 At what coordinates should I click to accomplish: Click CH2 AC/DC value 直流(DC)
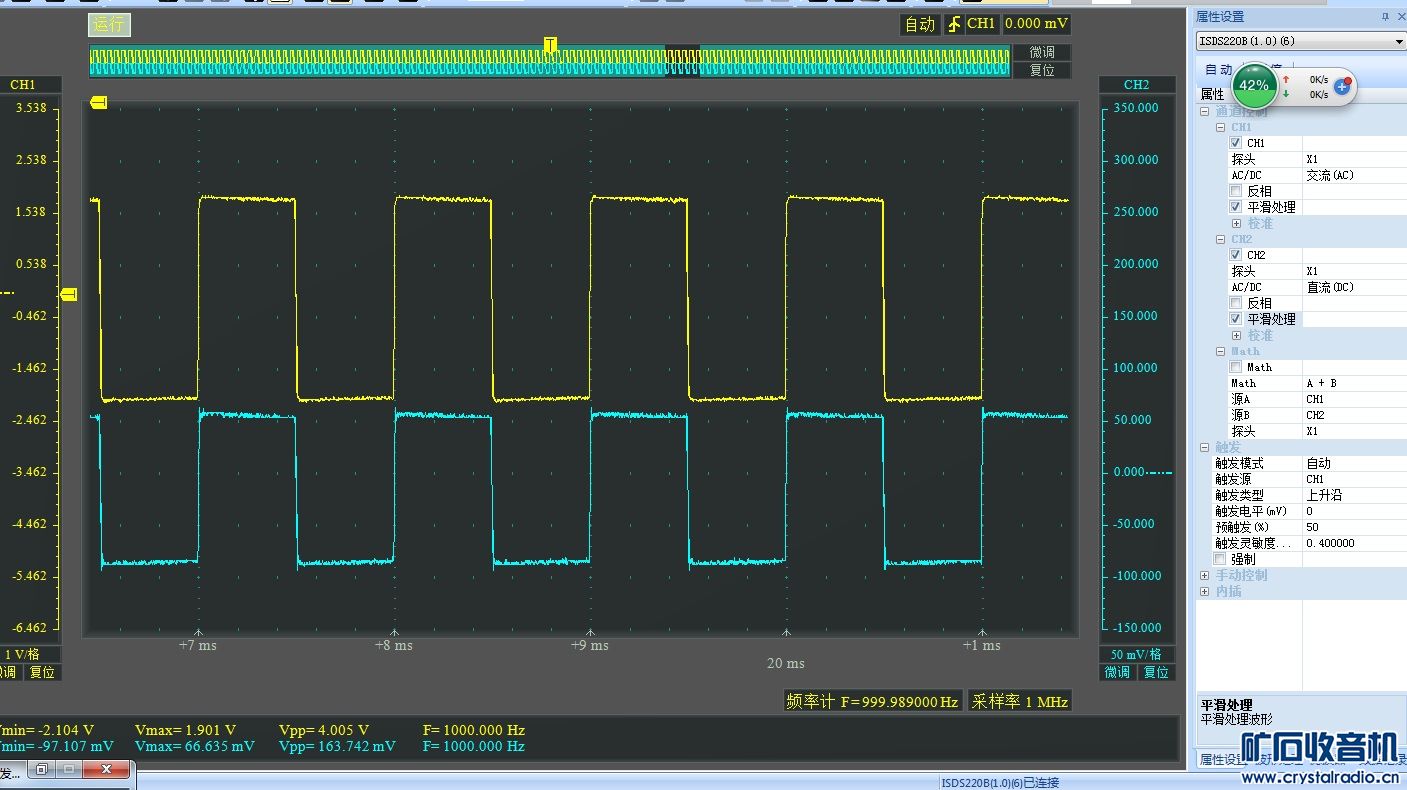1330,287
